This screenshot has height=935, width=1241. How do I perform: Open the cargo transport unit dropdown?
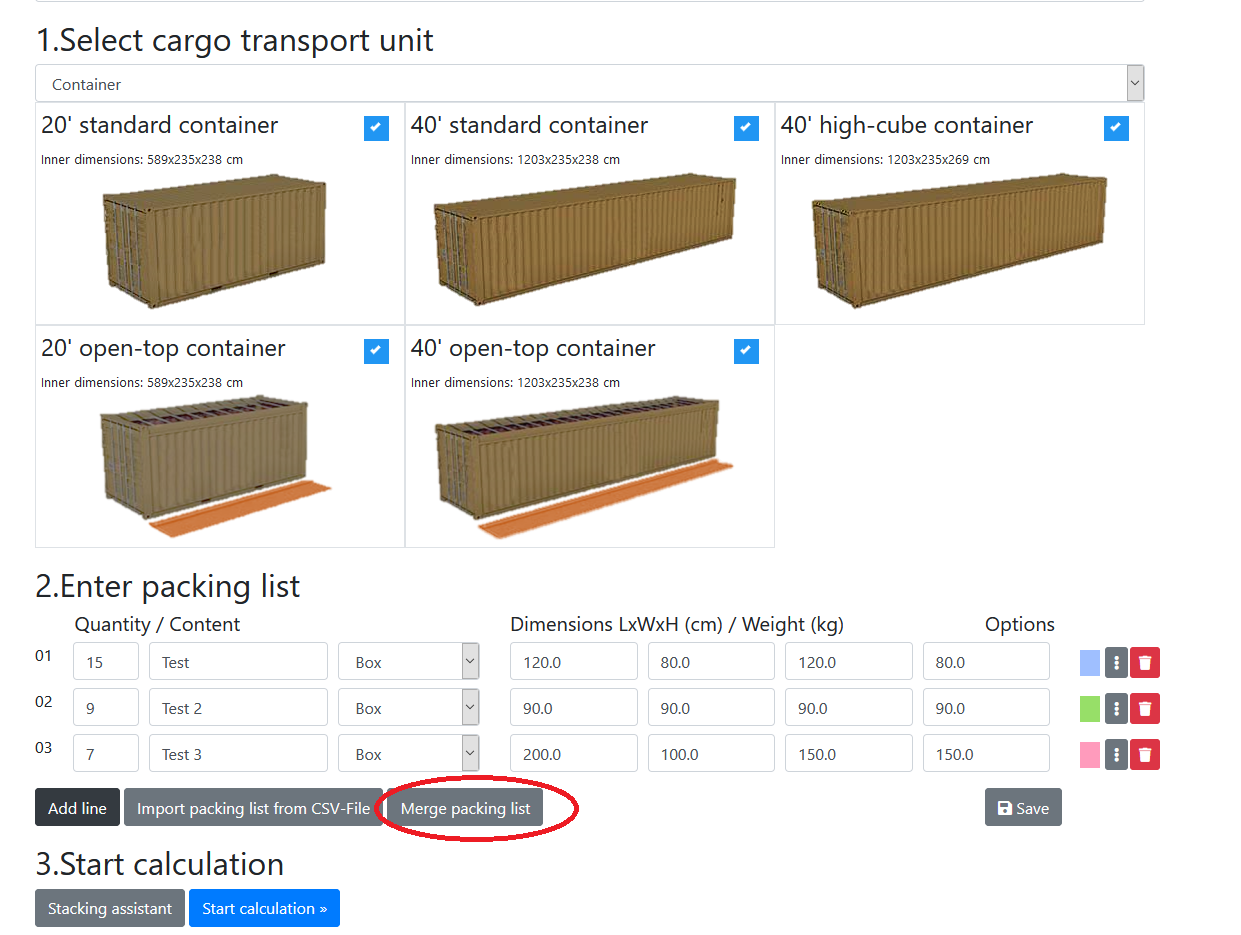pos(589,84)
